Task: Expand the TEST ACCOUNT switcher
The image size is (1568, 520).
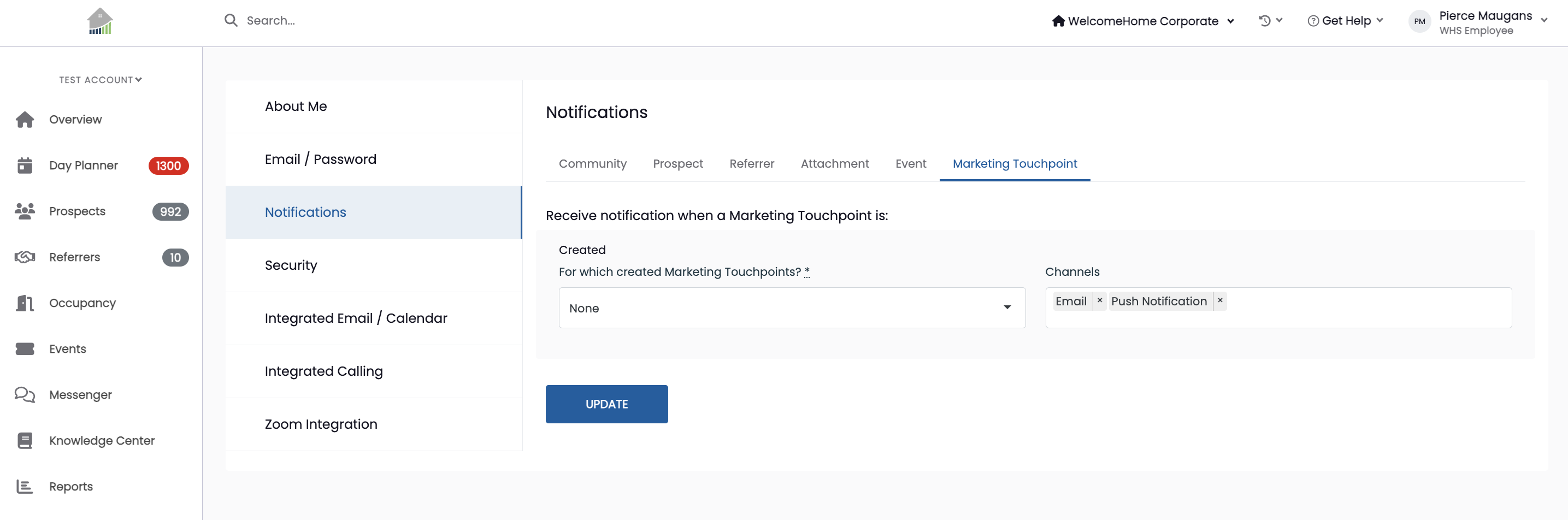Action: (101, 80)
